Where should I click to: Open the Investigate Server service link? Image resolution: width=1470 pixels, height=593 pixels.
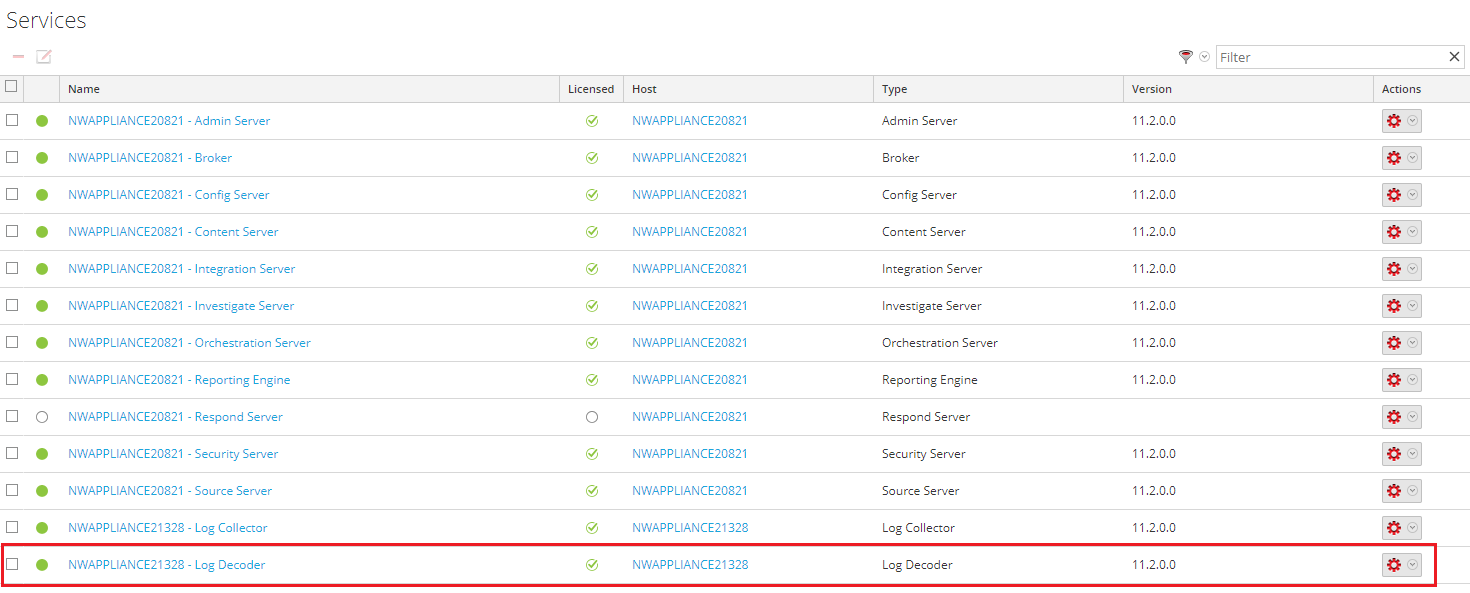point(181,305)
